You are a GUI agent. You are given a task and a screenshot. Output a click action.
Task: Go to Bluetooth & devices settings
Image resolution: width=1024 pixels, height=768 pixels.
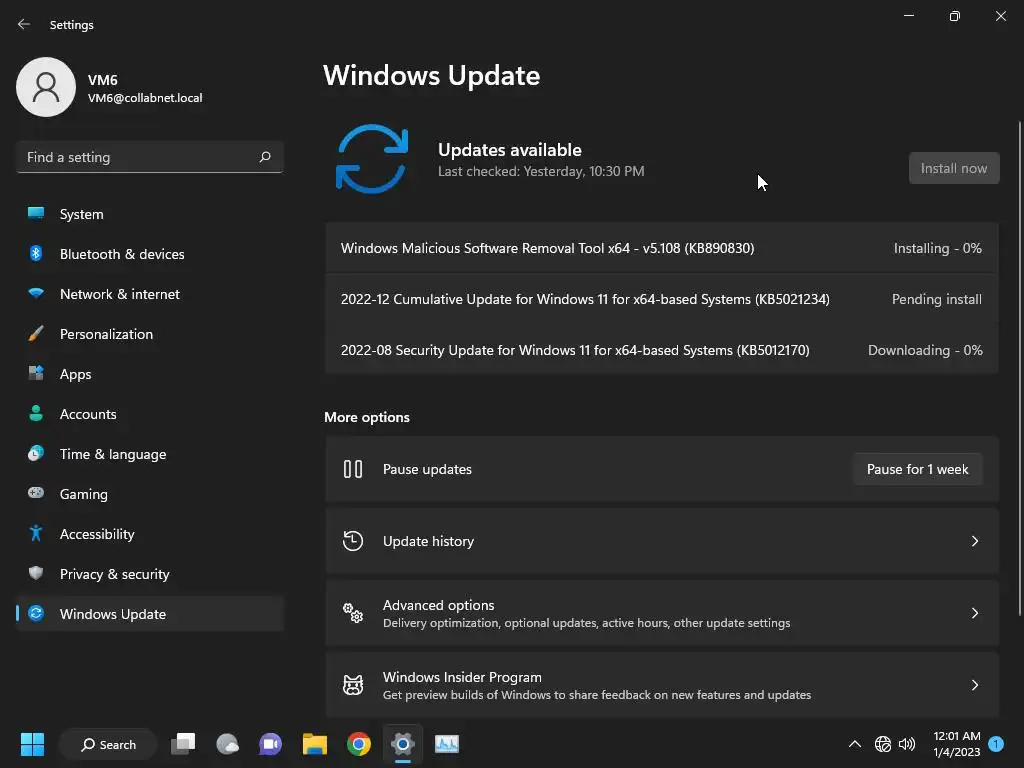(150, 253)
